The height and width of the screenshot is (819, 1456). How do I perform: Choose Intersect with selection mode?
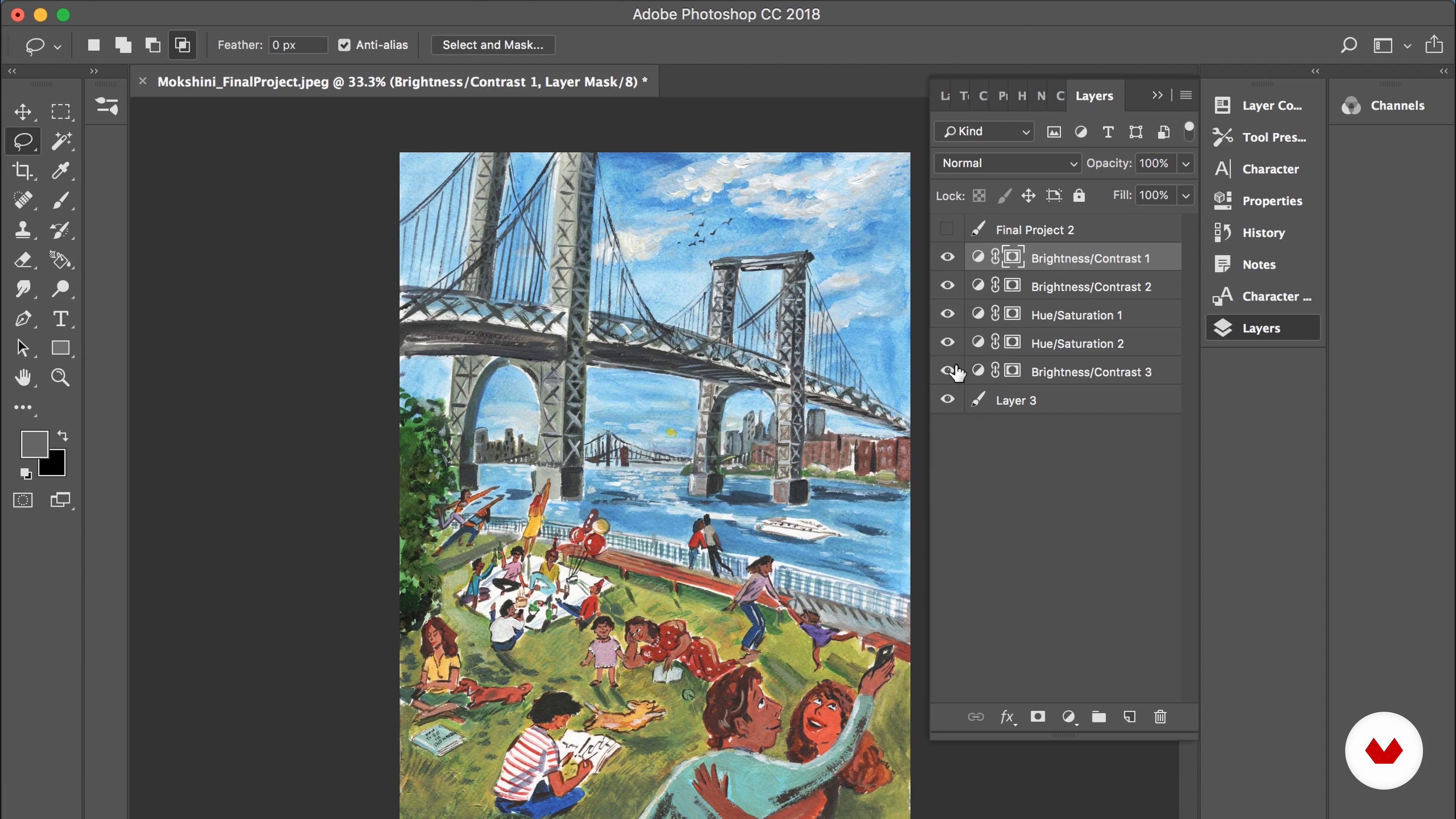[x=182, y=45]
